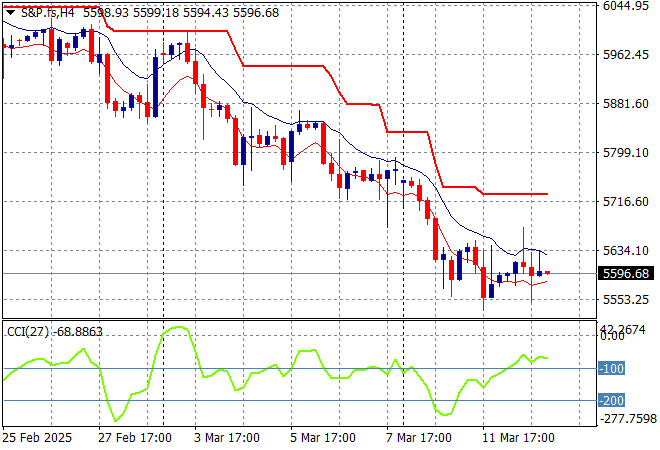
Task: Click the 42.2674 CCI scale value
Action: (623, 329)
